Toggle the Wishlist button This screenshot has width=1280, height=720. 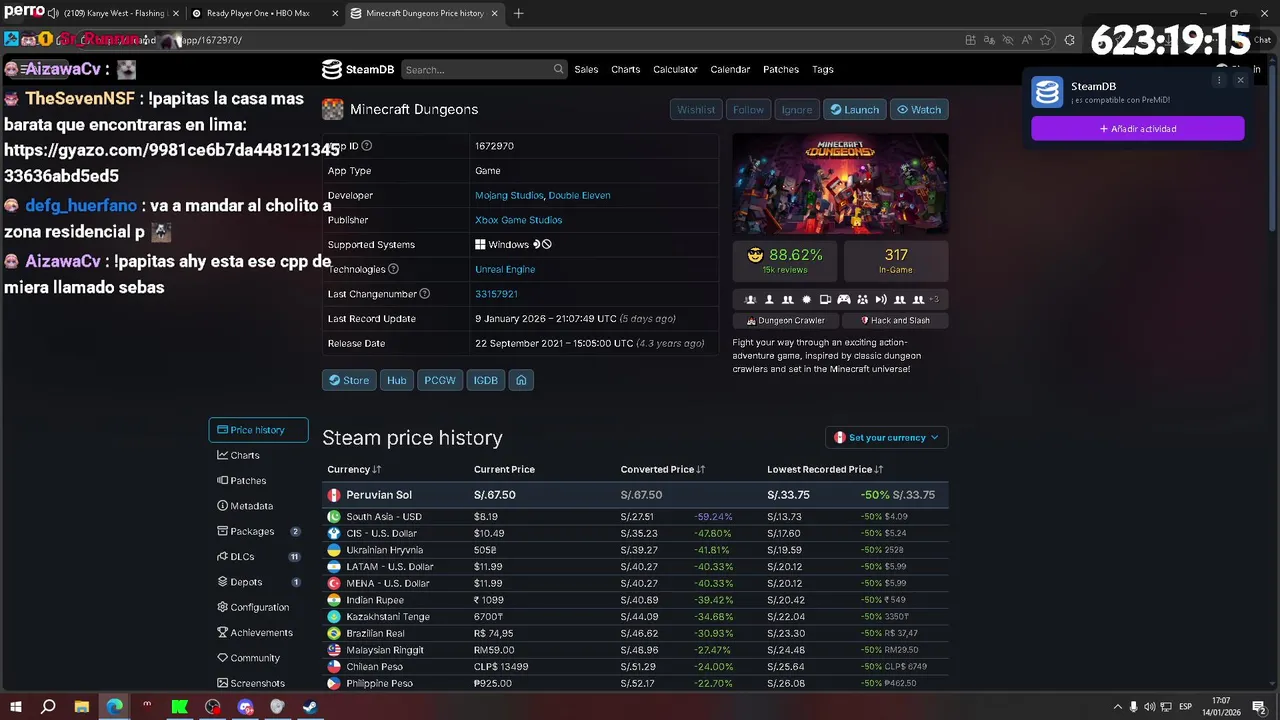click(x=696, y=110)
